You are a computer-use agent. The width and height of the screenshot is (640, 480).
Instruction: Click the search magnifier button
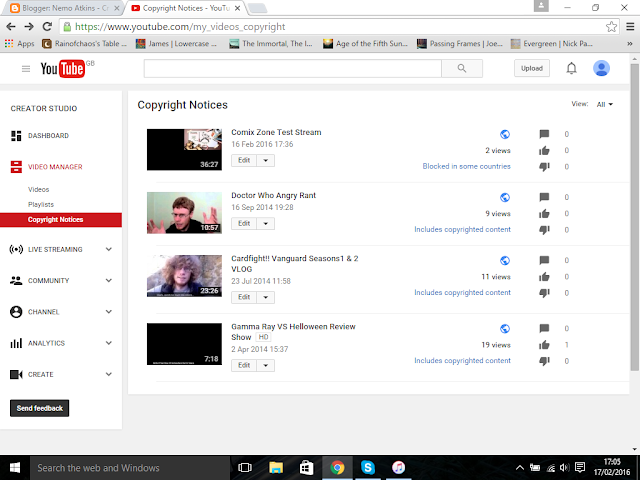(x=462, y=68)
